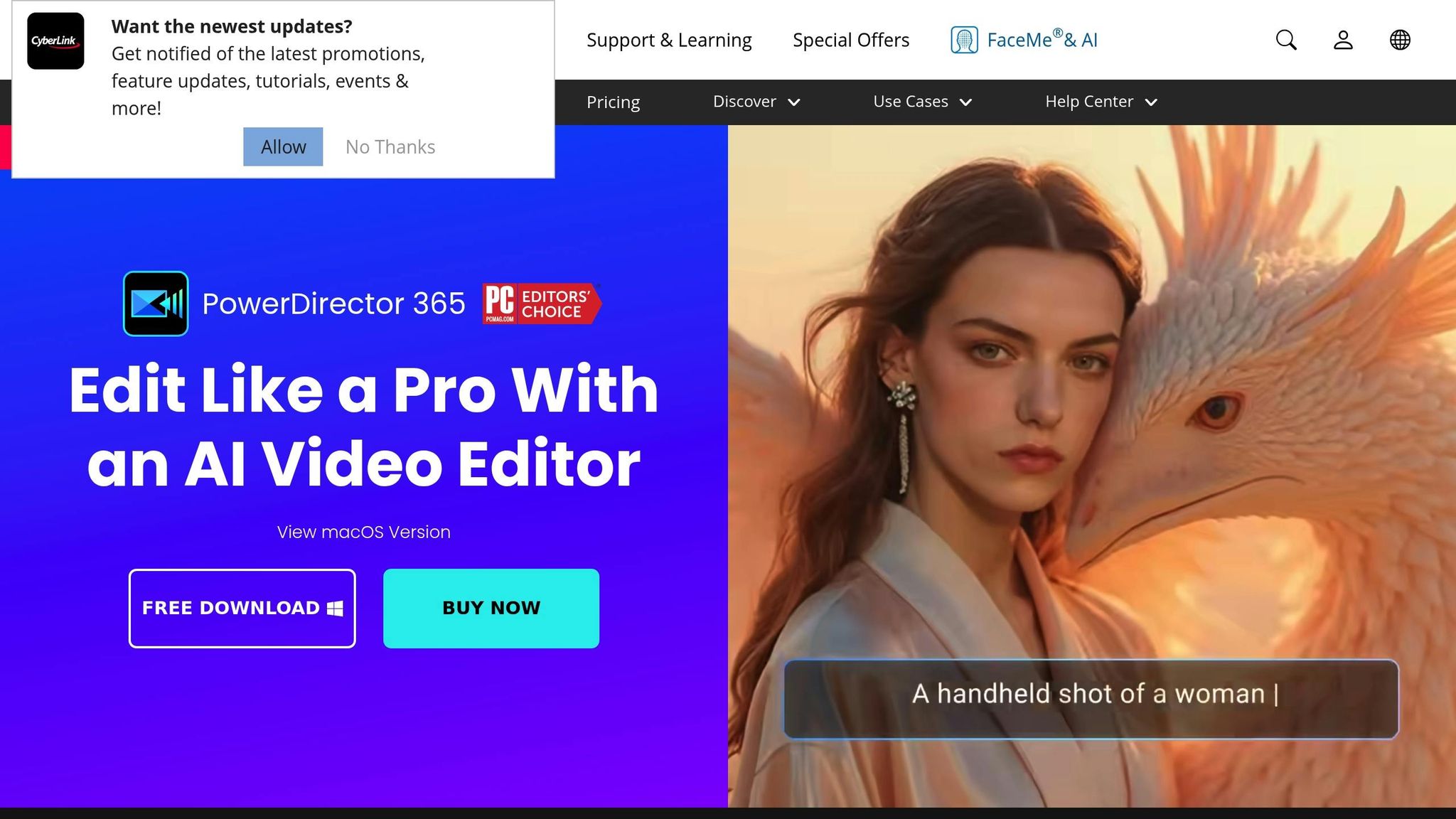
Task: Click the 'Edit Like a Pro' headline
Action: [x=363, y=427]
